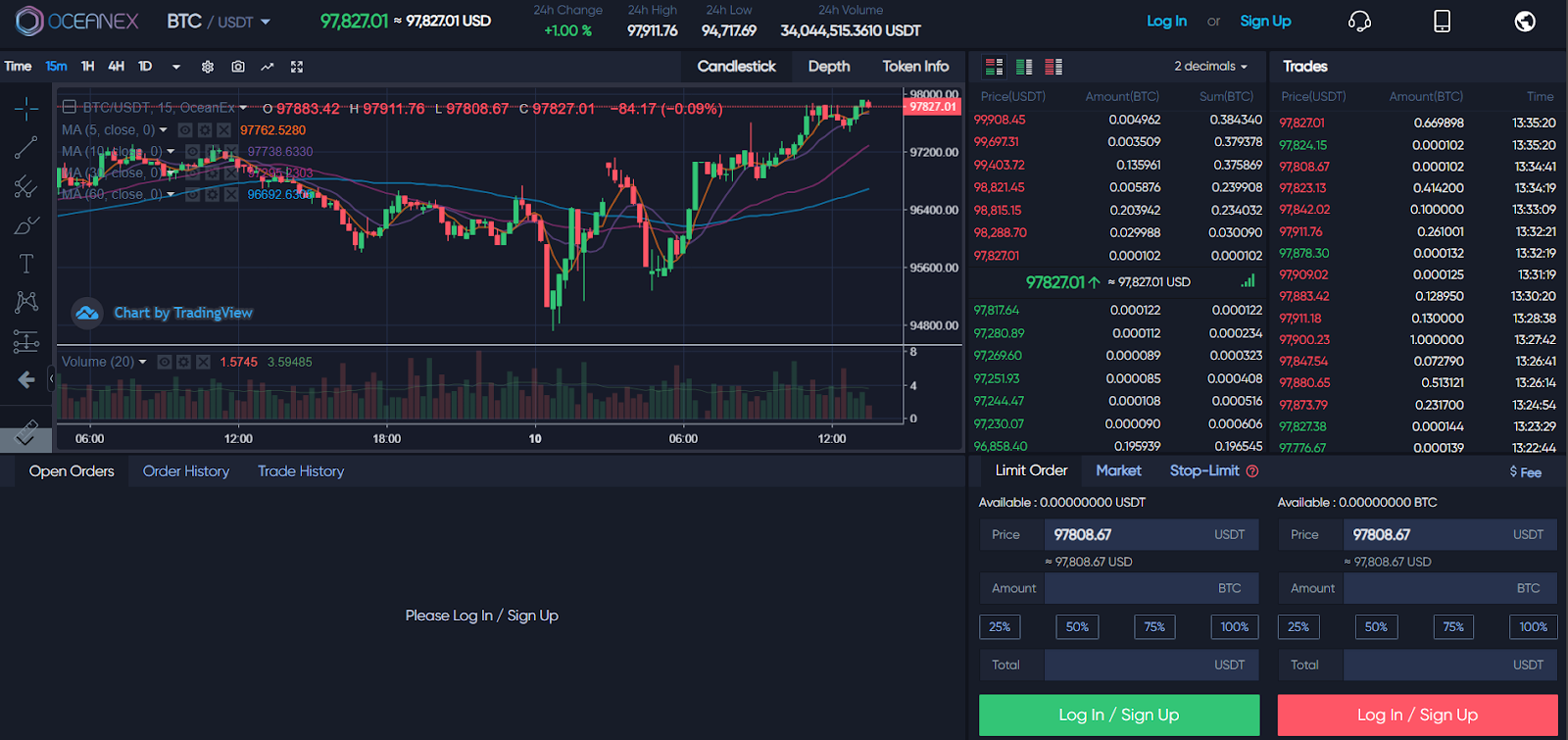Show combined buy and sell order book

[x=994, y=67]
